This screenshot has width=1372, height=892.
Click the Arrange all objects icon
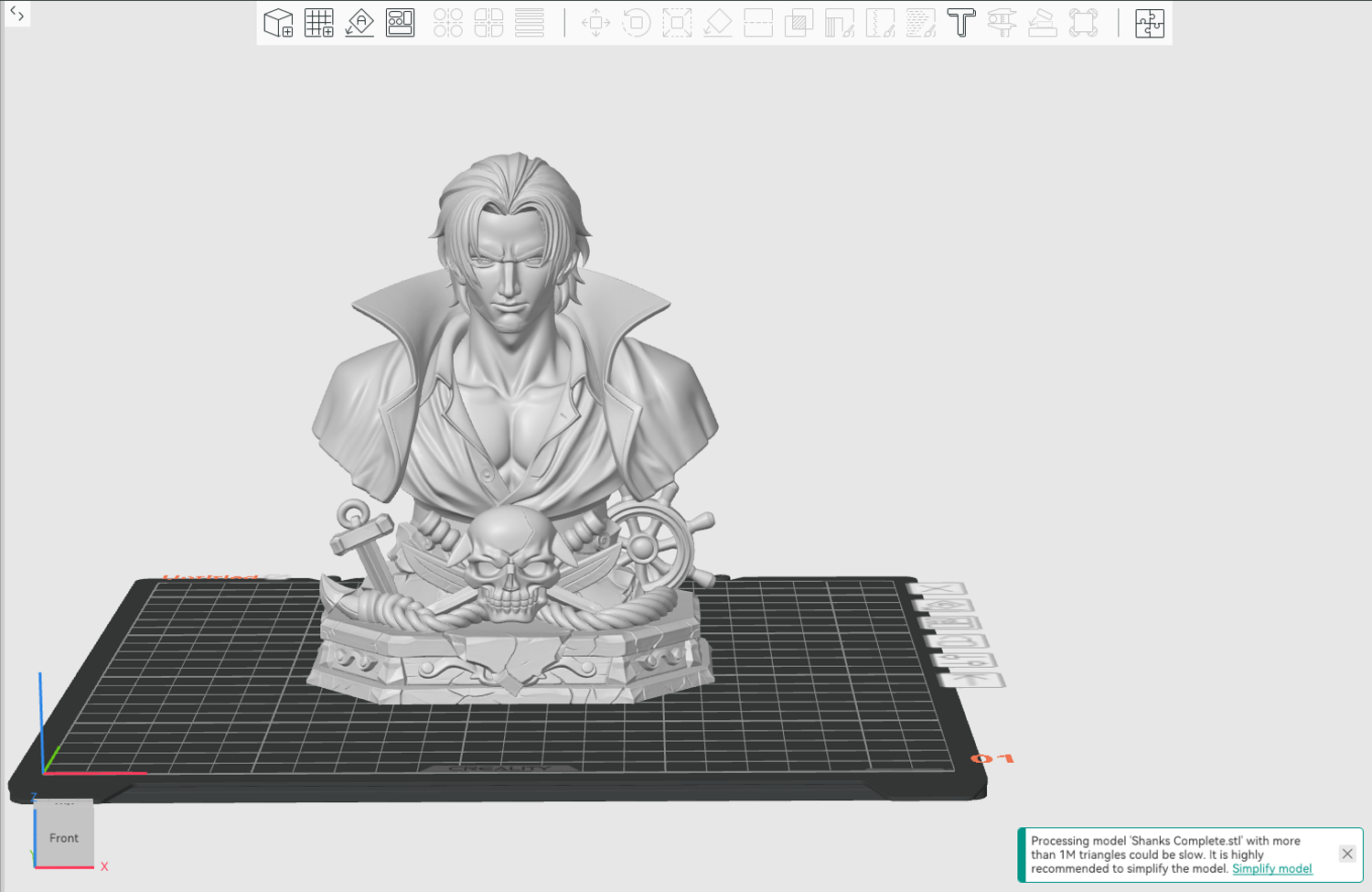pos(400,23)
